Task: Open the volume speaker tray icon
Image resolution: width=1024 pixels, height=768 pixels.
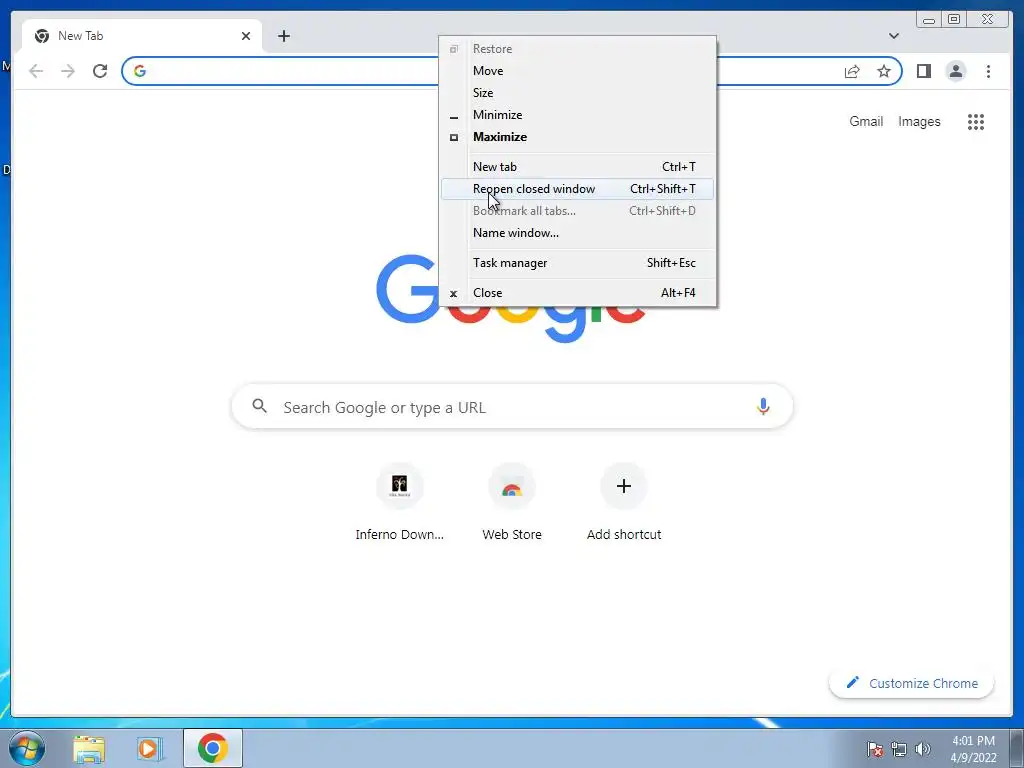Action: coord(923,749)
